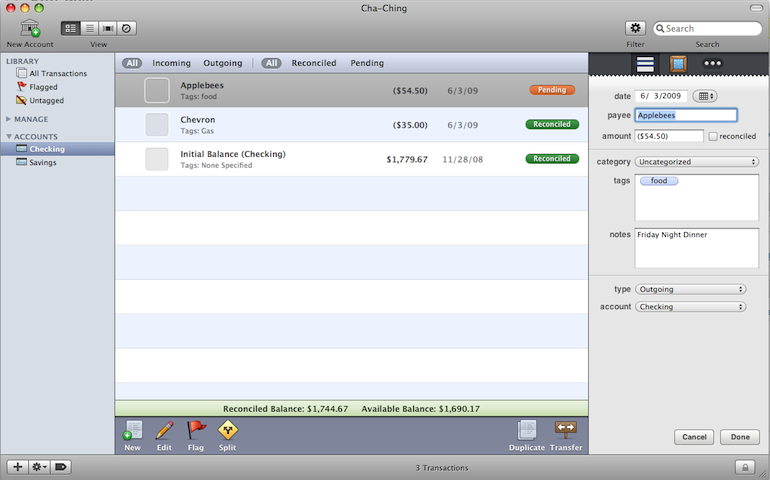Toggle the Initial Balance Reconciled badge
The width and height of the screenshot is (770, 480).
tap(552, 159)
